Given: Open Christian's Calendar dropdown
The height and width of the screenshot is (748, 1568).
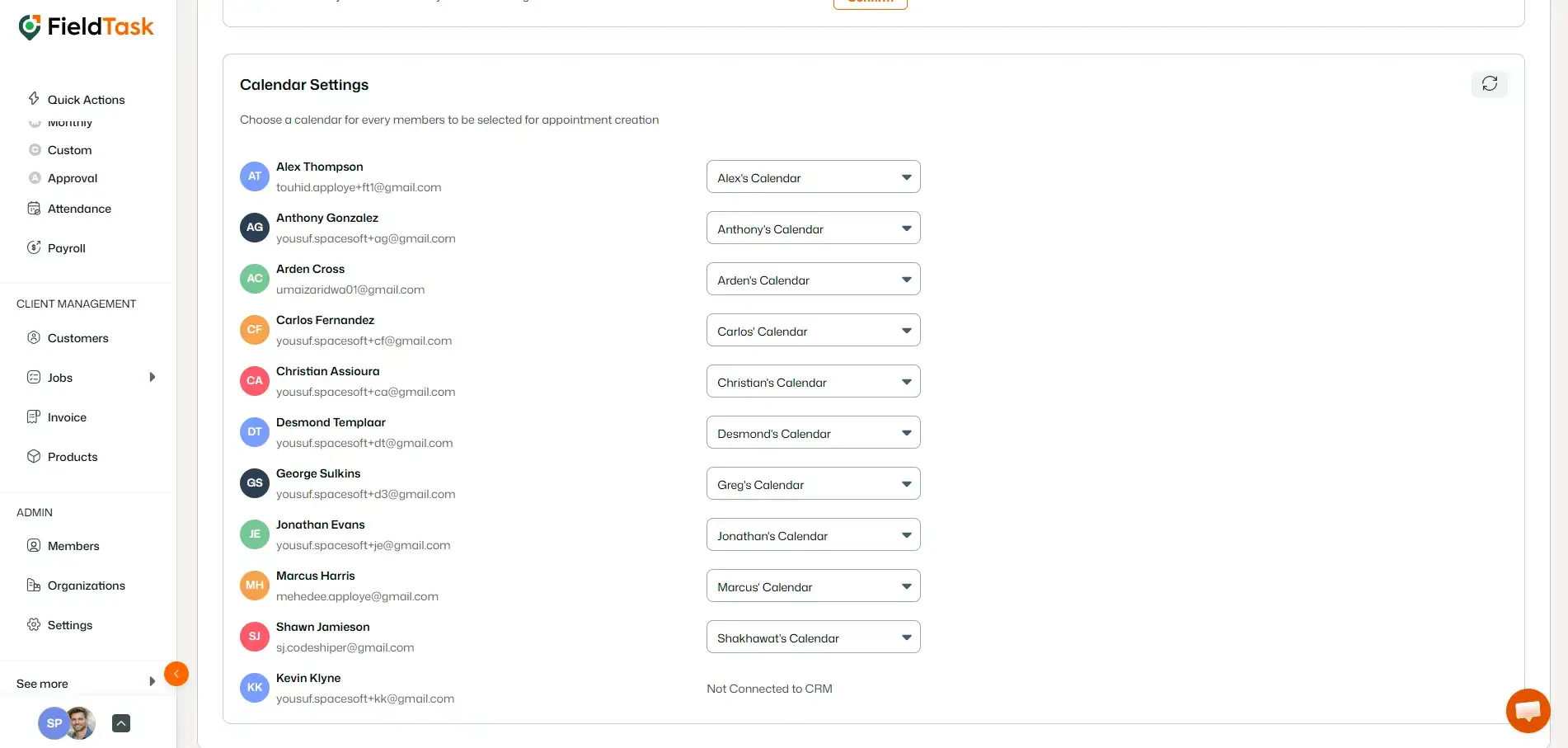Looking at the screenshot, I should 813,382.
